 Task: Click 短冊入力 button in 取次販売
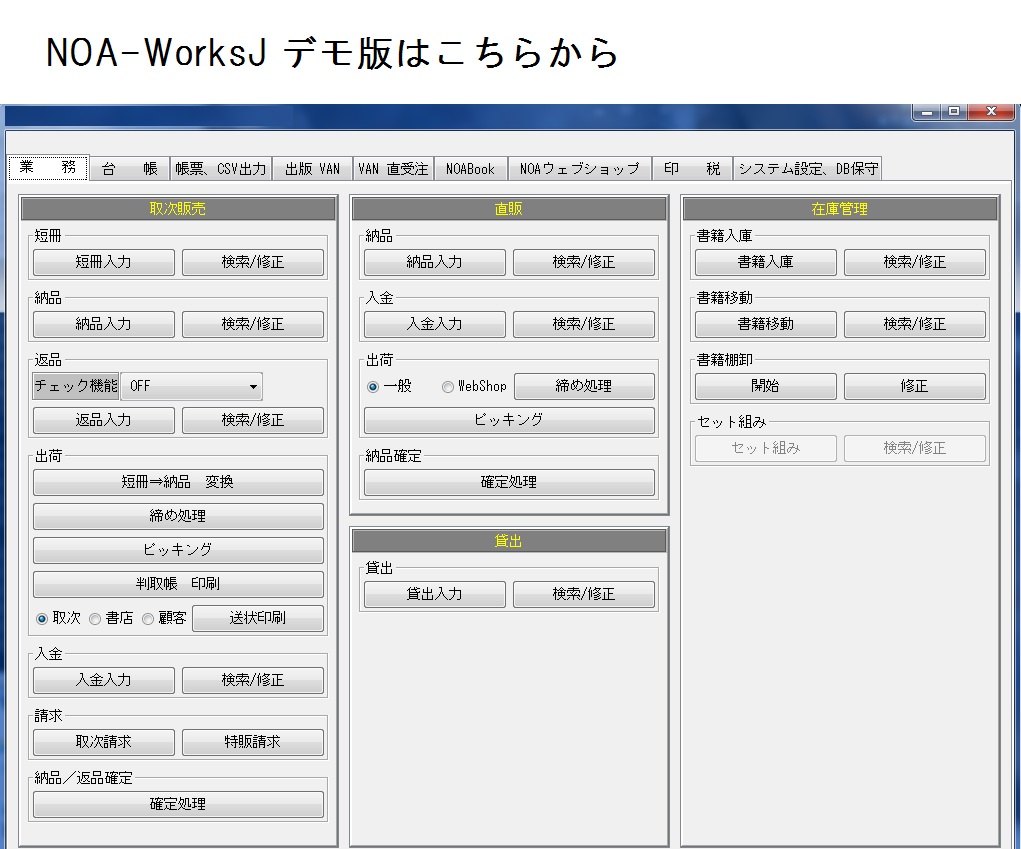click(104, 262)
